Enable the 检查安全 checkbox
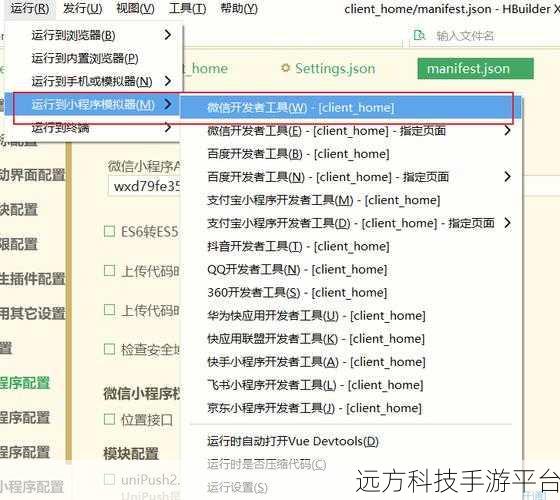The height and width of the screenshot is (500, 560). pos(109,349)
